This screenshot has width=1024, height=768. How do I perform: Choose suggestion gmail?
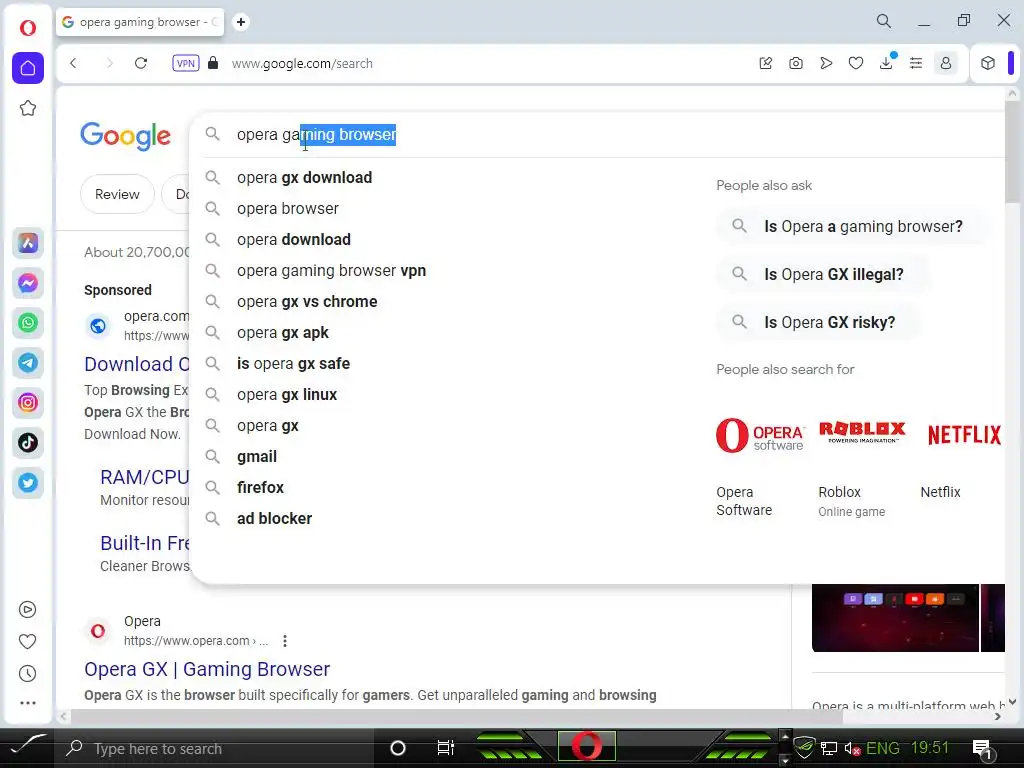[257, 456]
